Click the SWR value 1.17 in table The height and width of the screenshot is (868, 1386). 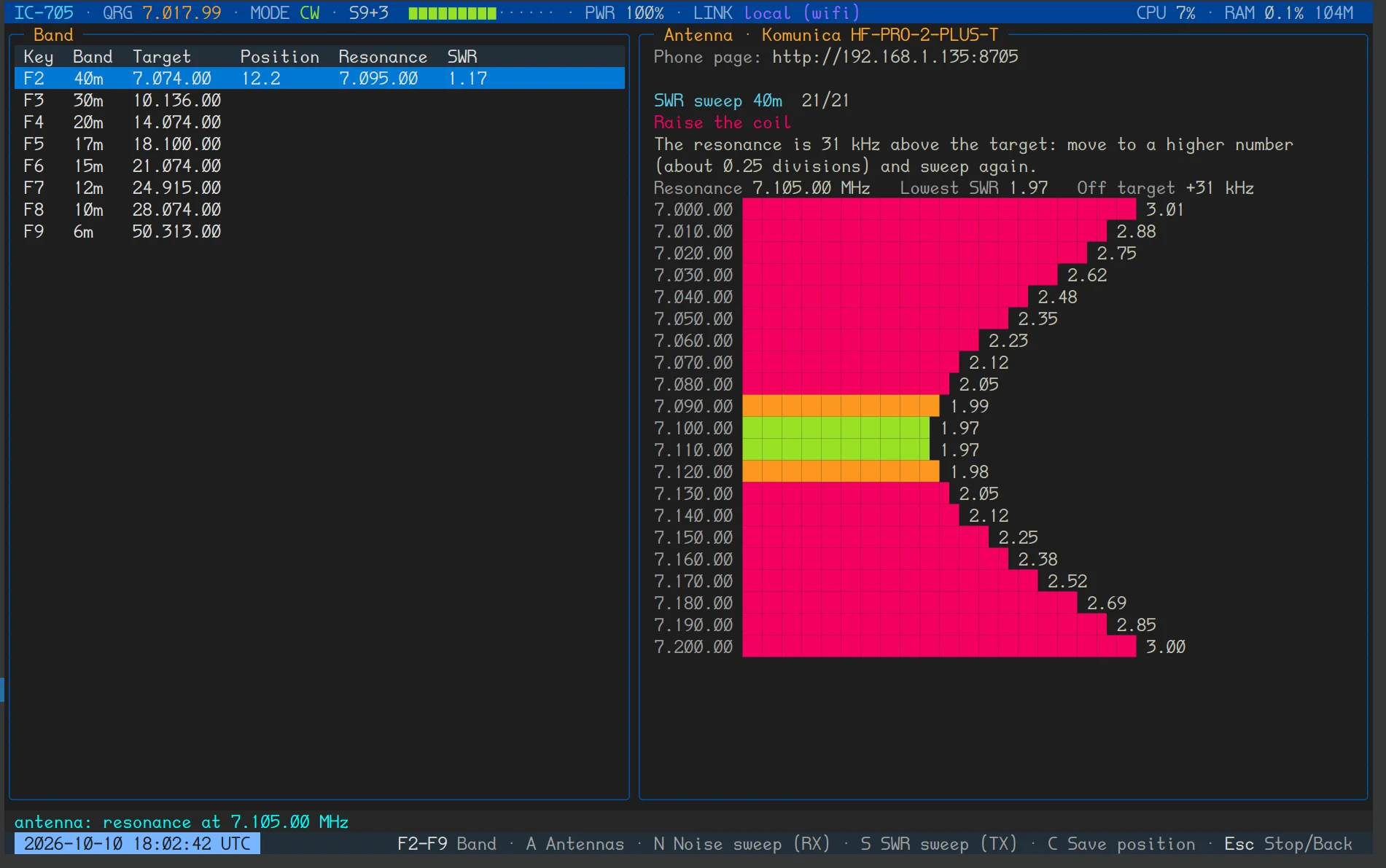(467, 79)
